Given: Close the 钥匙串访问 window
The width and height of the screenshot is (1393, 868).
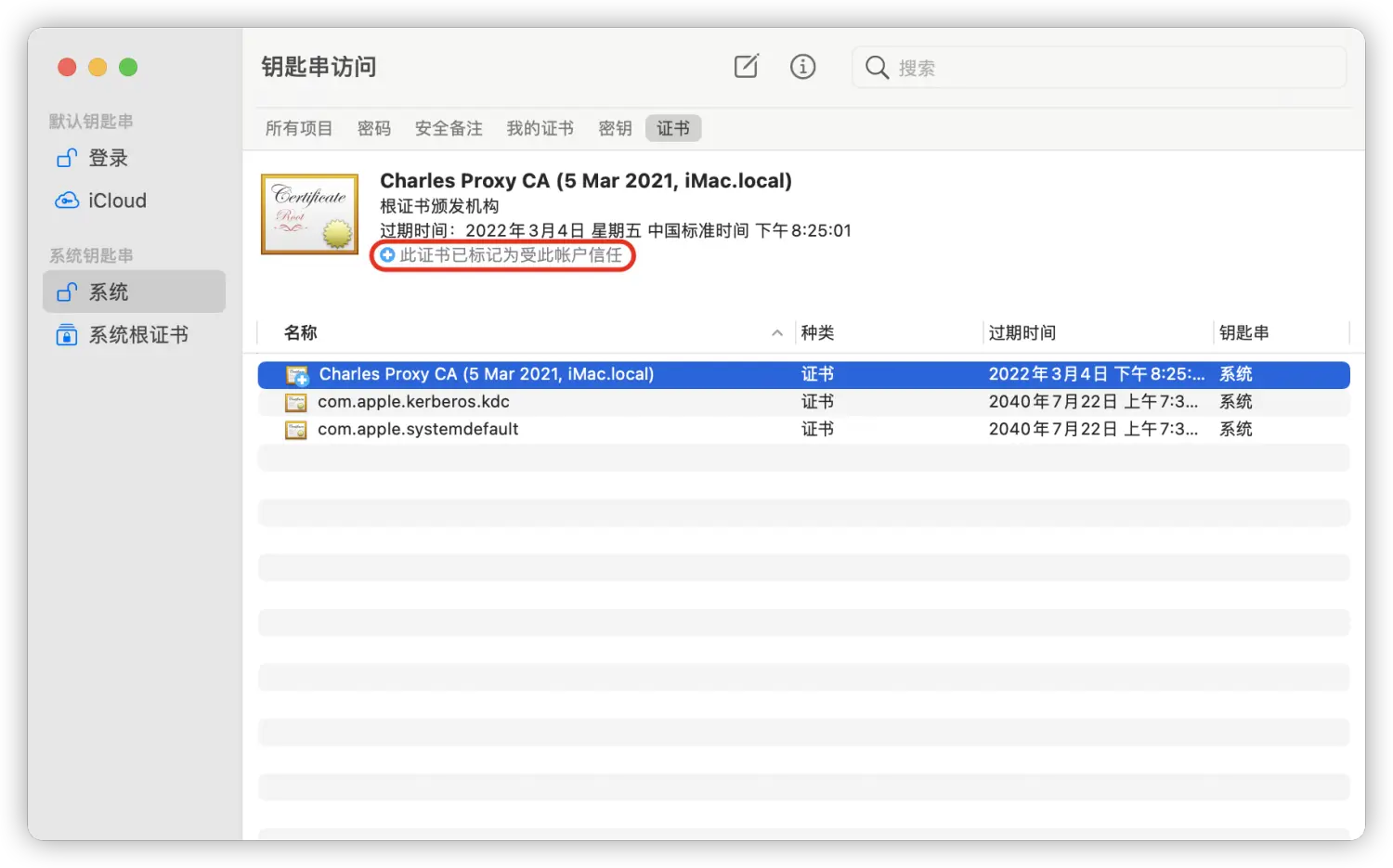Looking at the screenshot, I should click(67, 67).
